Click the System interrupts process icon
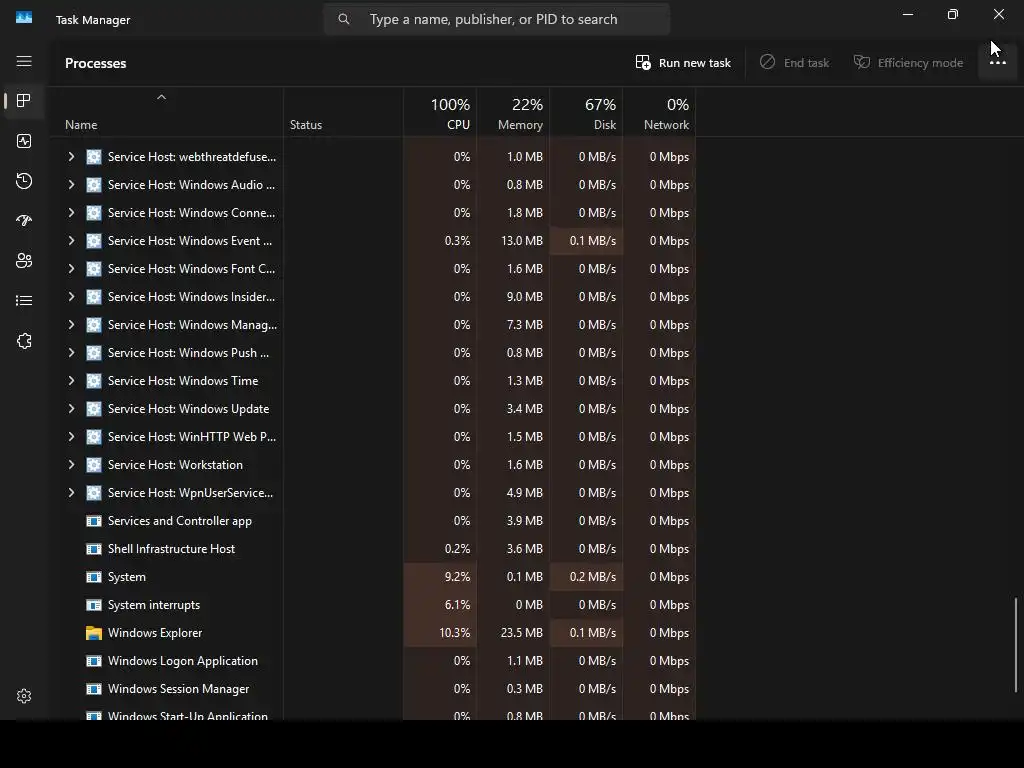 point(94,605)
